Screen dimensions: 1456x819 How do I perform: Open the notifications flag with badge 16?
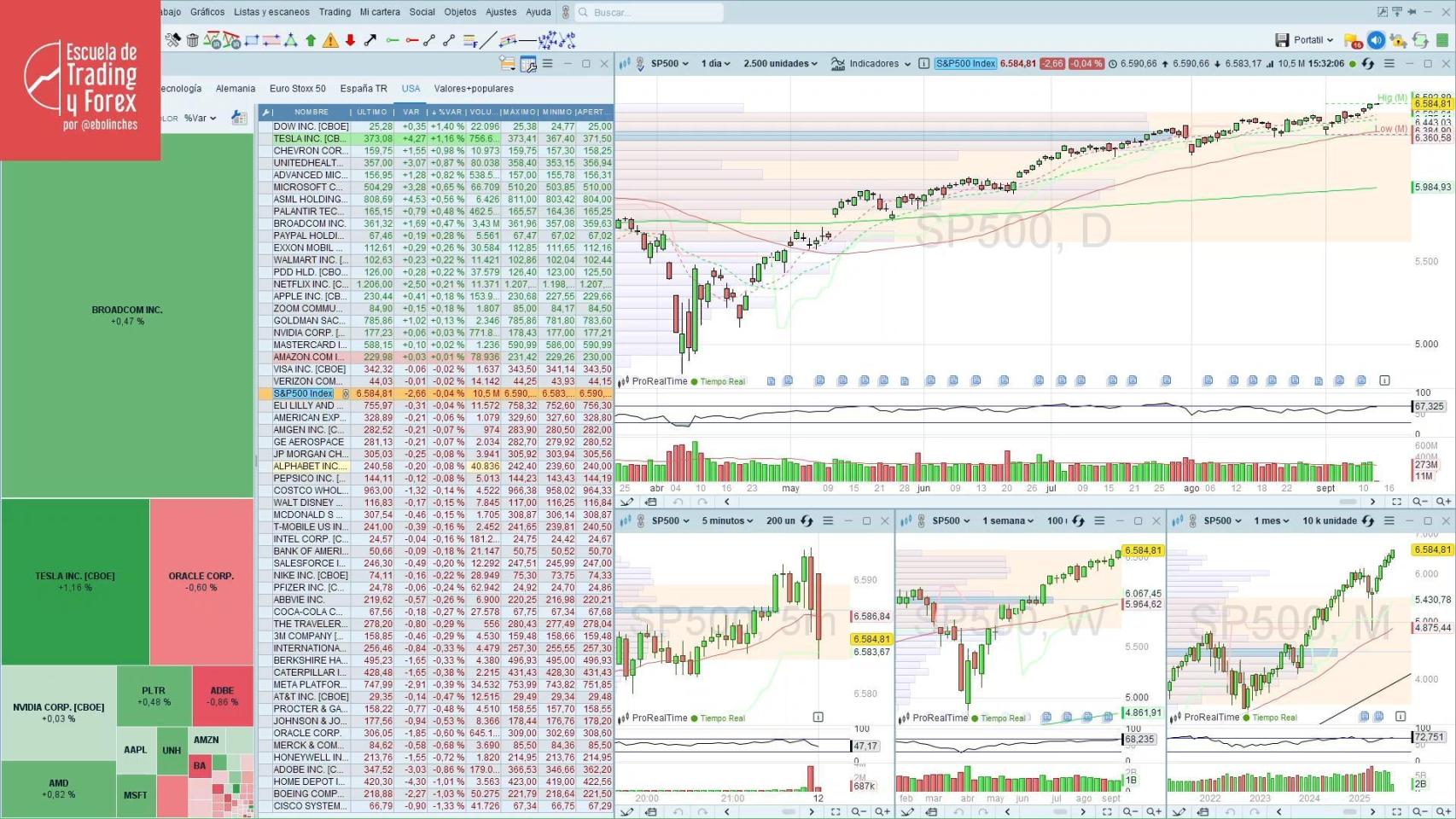(1353, 40)
